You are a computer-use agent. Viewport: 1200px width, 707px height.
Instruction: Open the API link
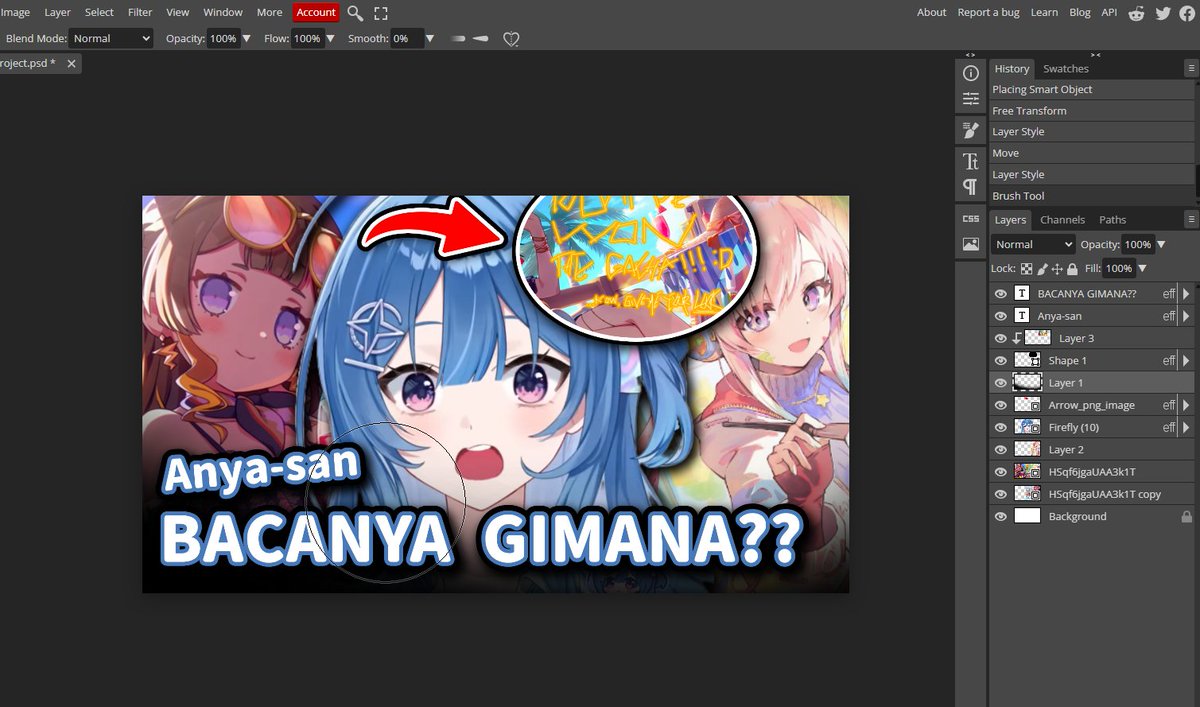pyautogui.click(x=1109, y=13)
